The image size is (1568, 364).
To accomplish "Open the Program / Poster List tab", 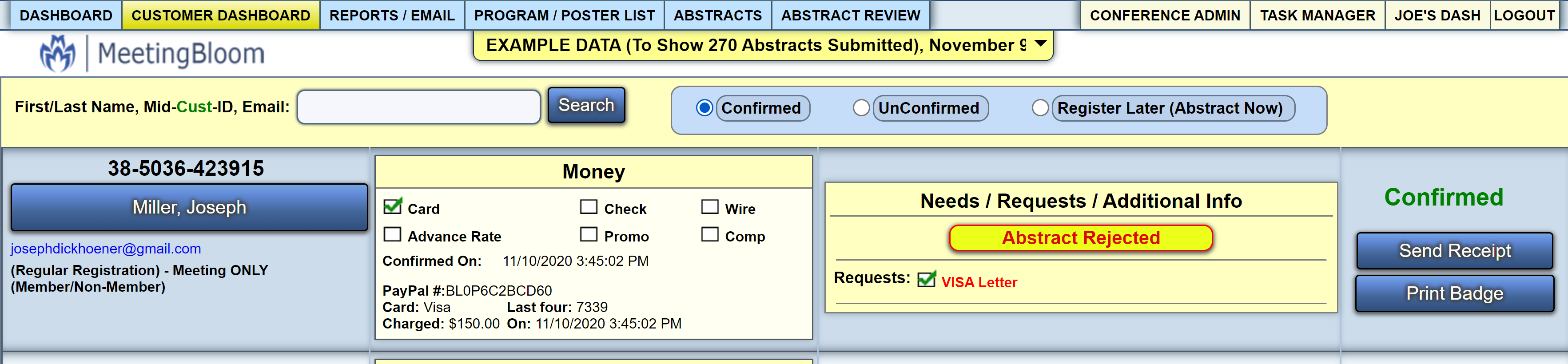I will 564,15.
